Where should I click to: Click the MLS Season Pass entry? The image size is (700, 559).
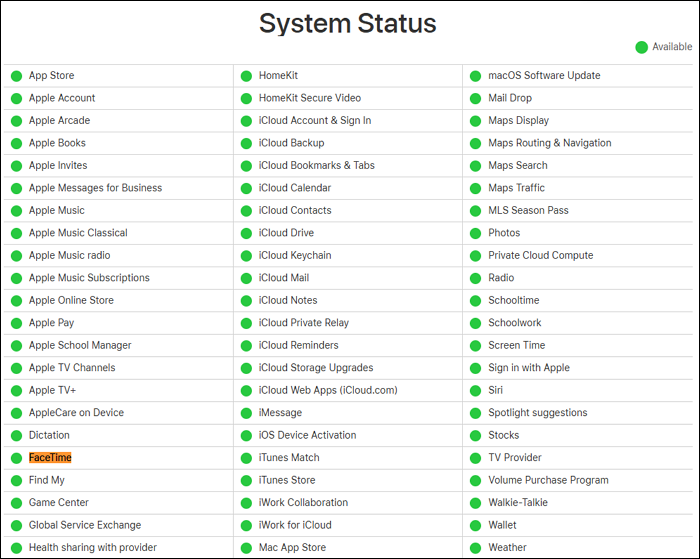528,210
